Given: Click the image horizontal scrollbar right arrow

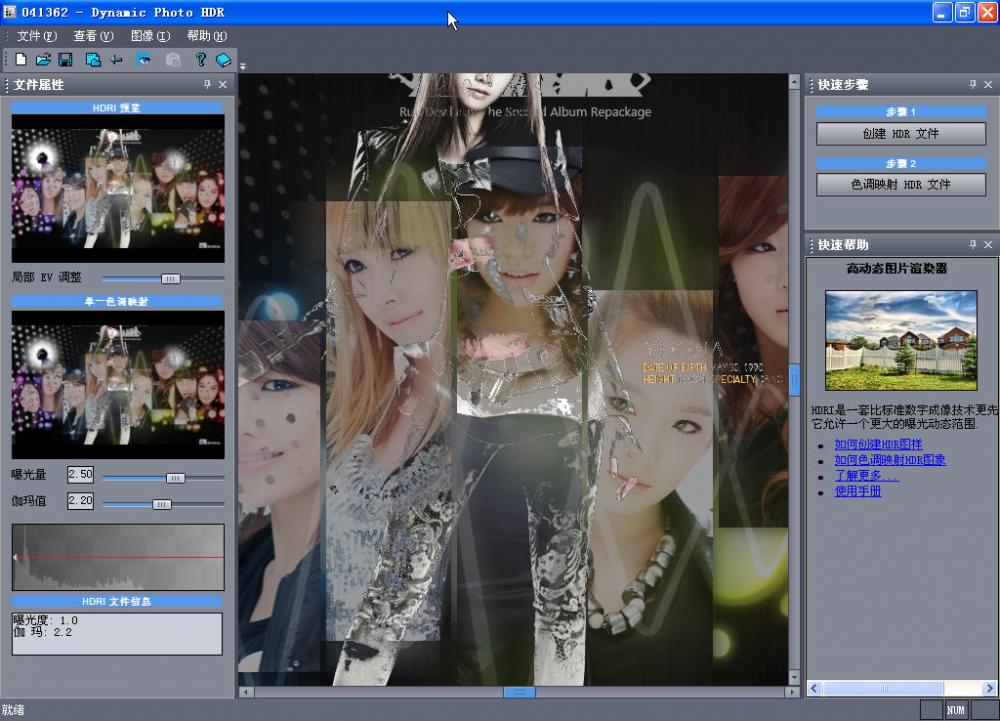Looking at the screenshot, I should (x=792, y=692).
